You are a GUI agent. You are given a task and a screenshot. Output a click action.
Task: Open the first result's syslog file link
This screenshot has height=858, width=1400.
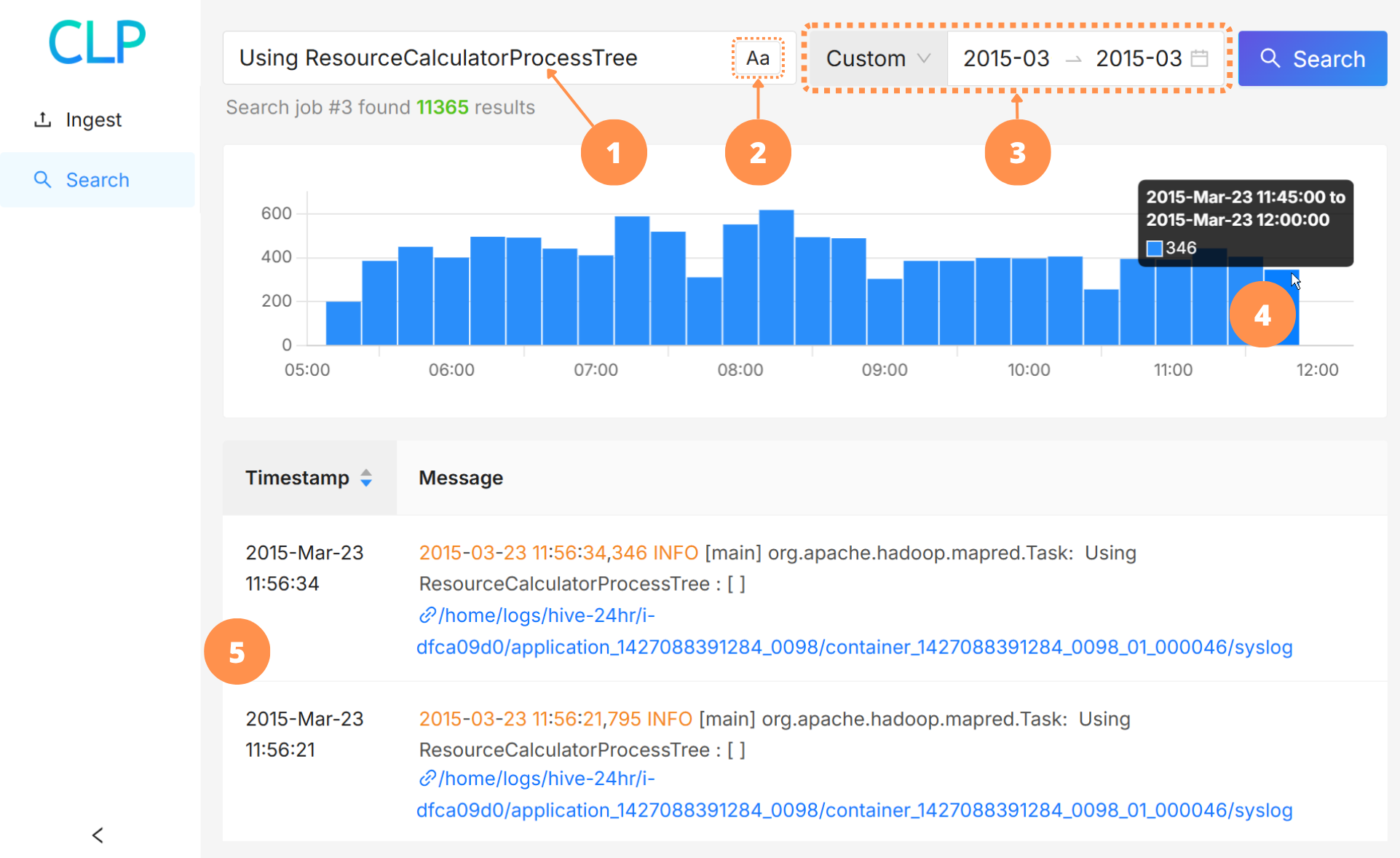pos(854,647)
